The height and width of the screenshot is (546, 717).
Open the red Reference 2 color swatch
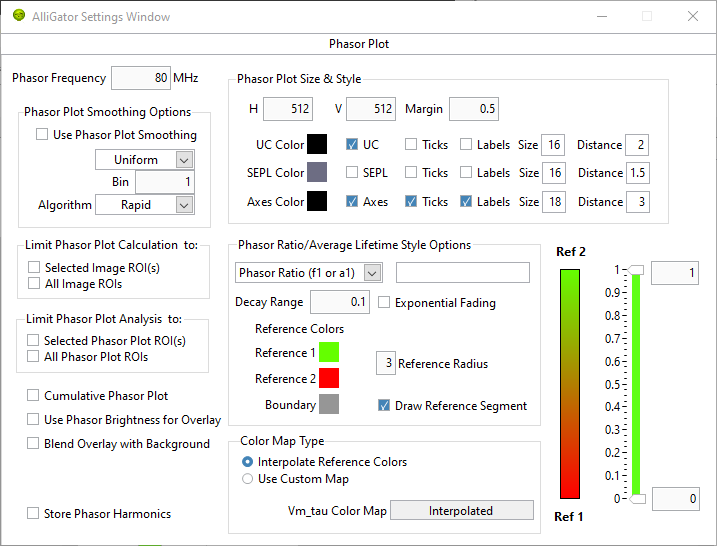coord(329,378)
